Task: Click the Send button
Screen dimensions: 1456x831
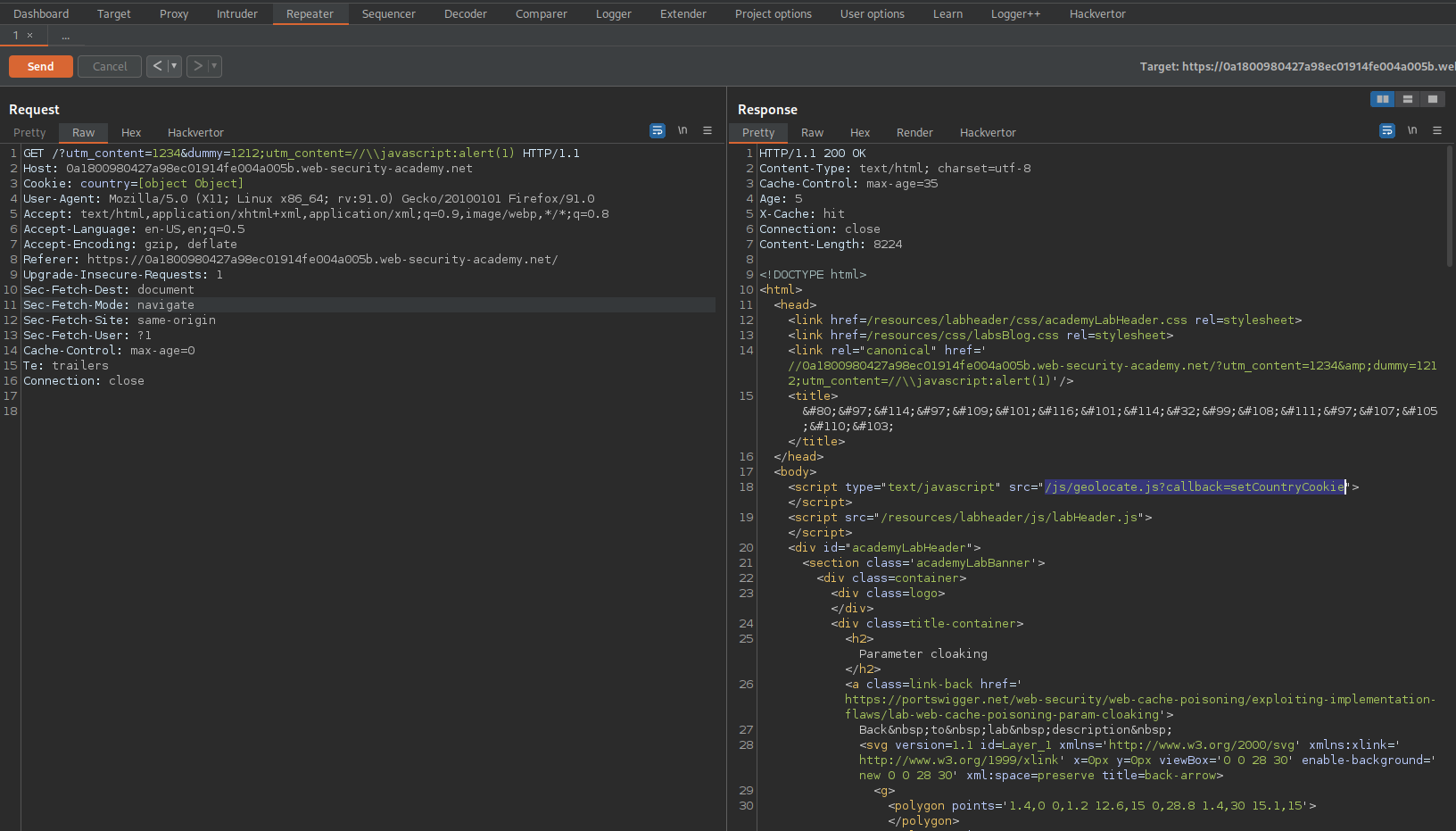Action: [41, 66]
